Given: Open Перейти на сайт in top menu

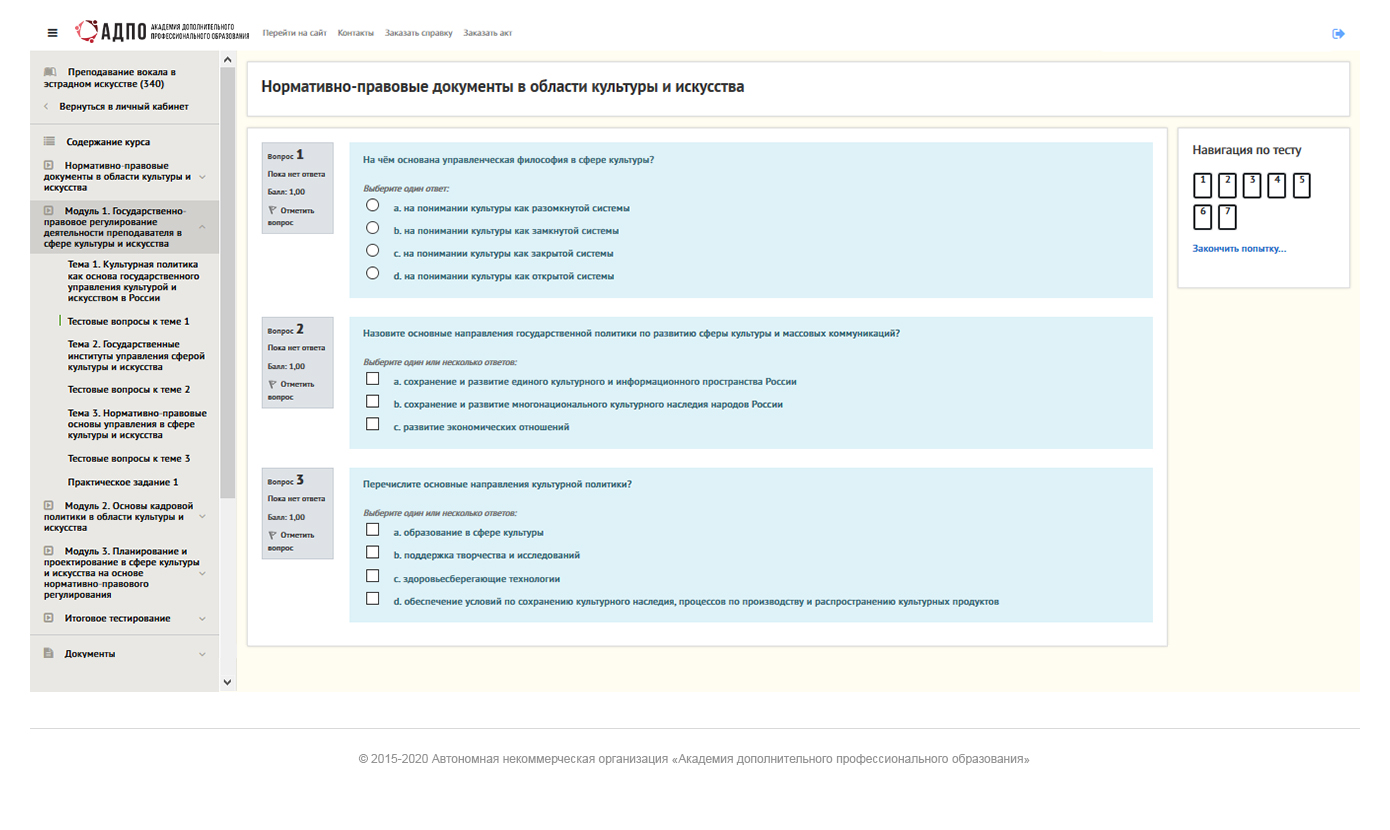Looking at the screenshot, I should [x=294, y=33].
